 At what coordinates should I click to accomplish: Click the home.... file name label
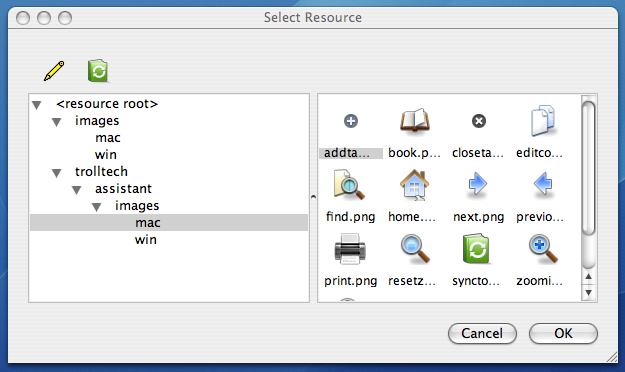412,217
